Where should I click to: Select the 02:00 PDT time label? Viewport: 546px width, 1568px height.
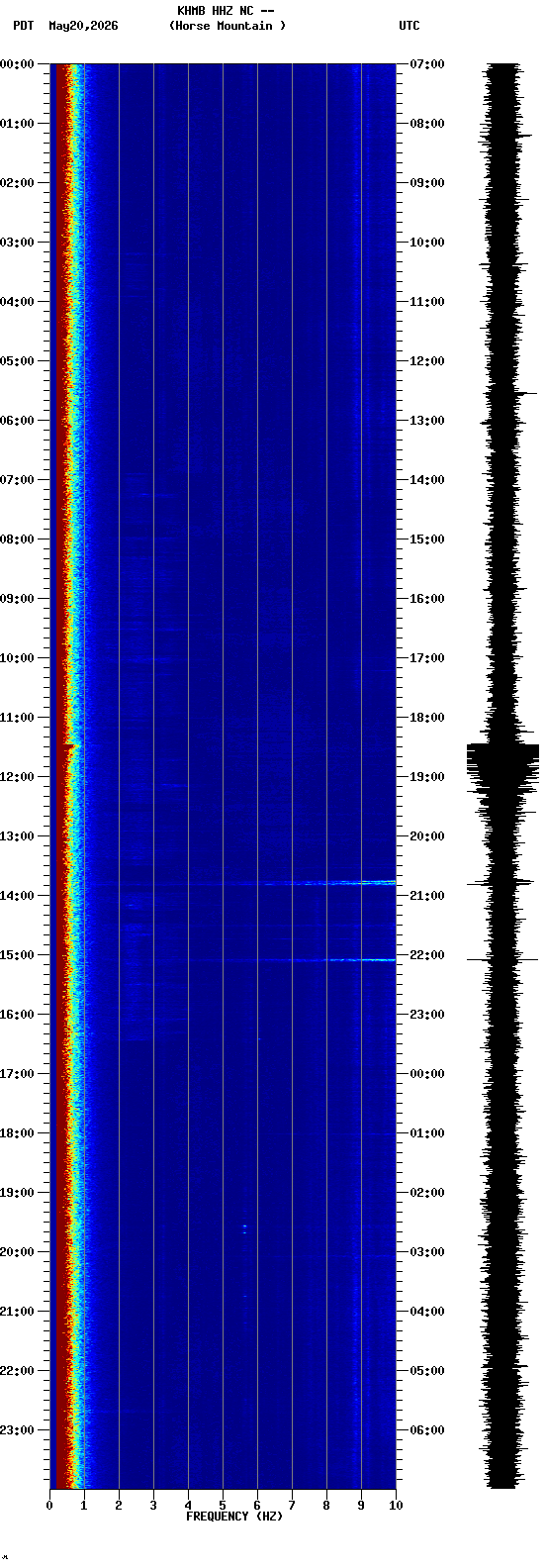point(17,183)
